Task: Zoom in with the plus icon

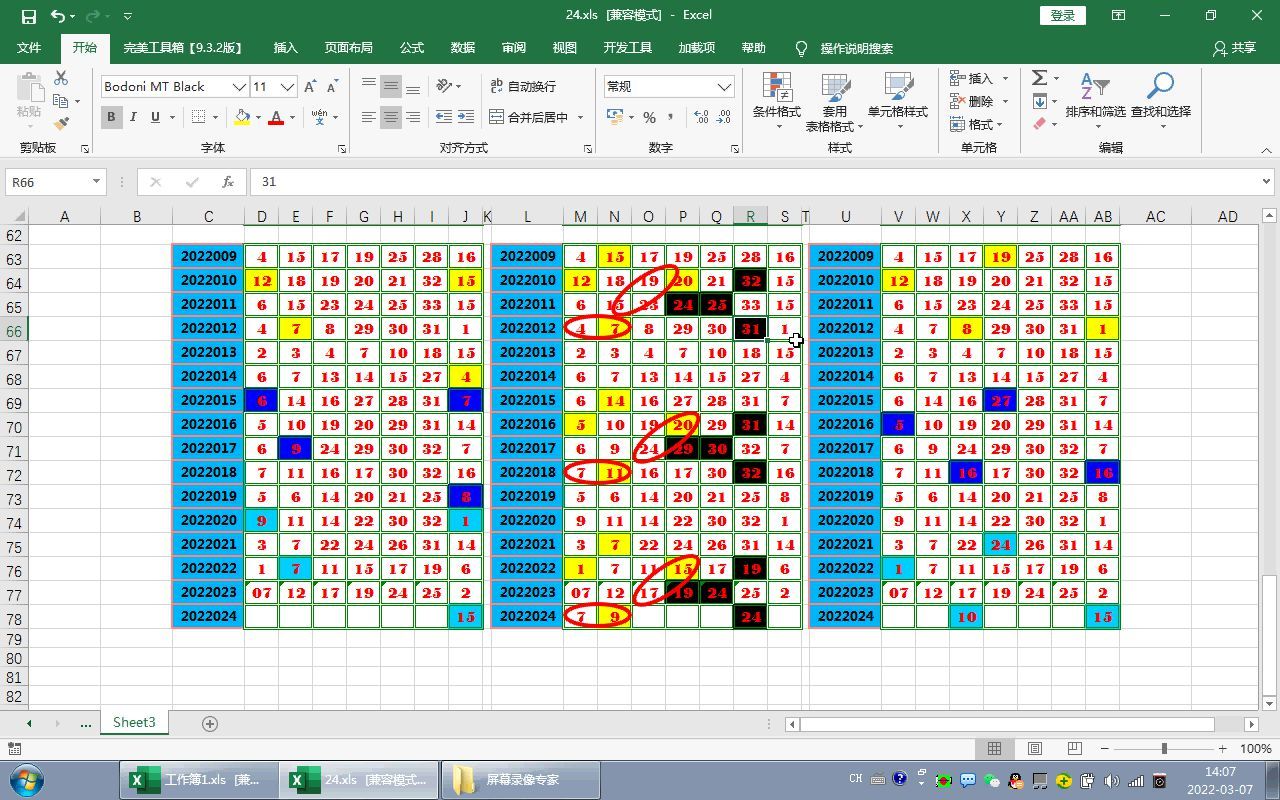Action: coord(1222,748)
